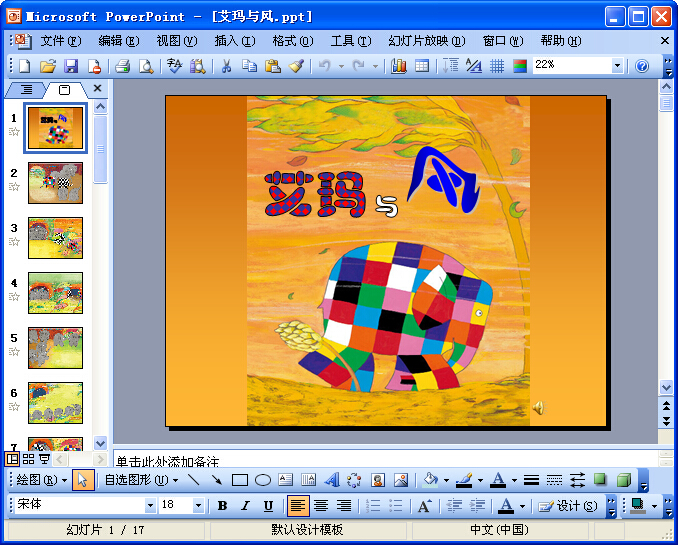Open the 插入(I) menu
Screen dimensions: 678x545
click(235, 41)
